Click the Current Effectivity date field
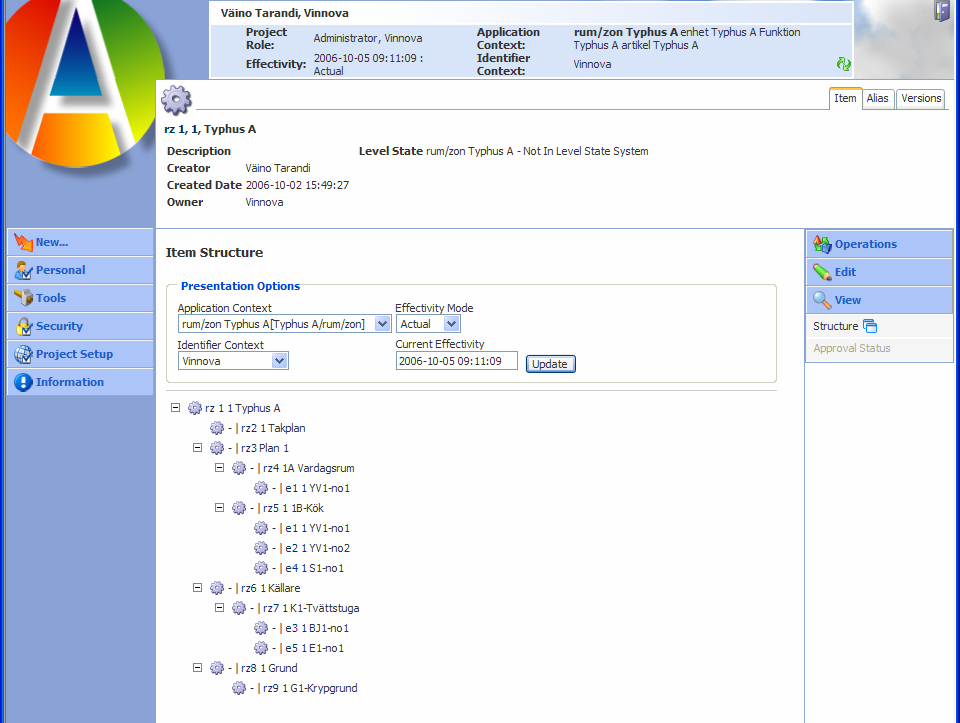This screenshot has width=960, height=723. click(457, 361)
